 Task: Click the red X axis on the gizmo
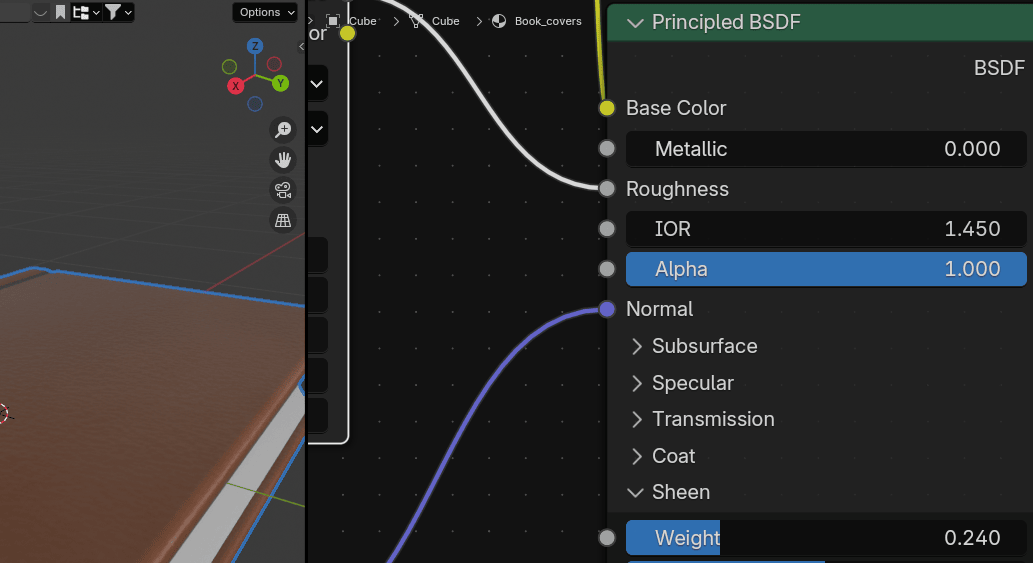pyautogui.click(x=236, y=86)
